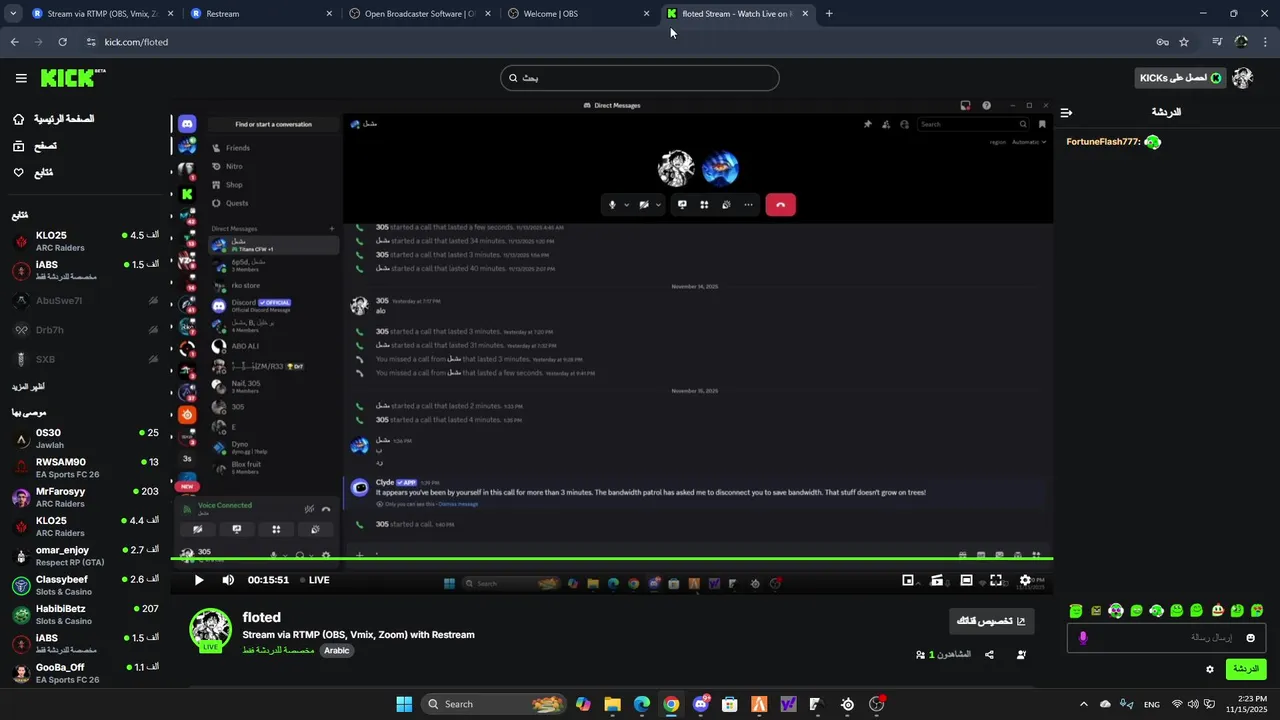The width and height of the screenshot is (1280, 720).
Task: Open recommended channel OS30
Action: tap(85, 439)
